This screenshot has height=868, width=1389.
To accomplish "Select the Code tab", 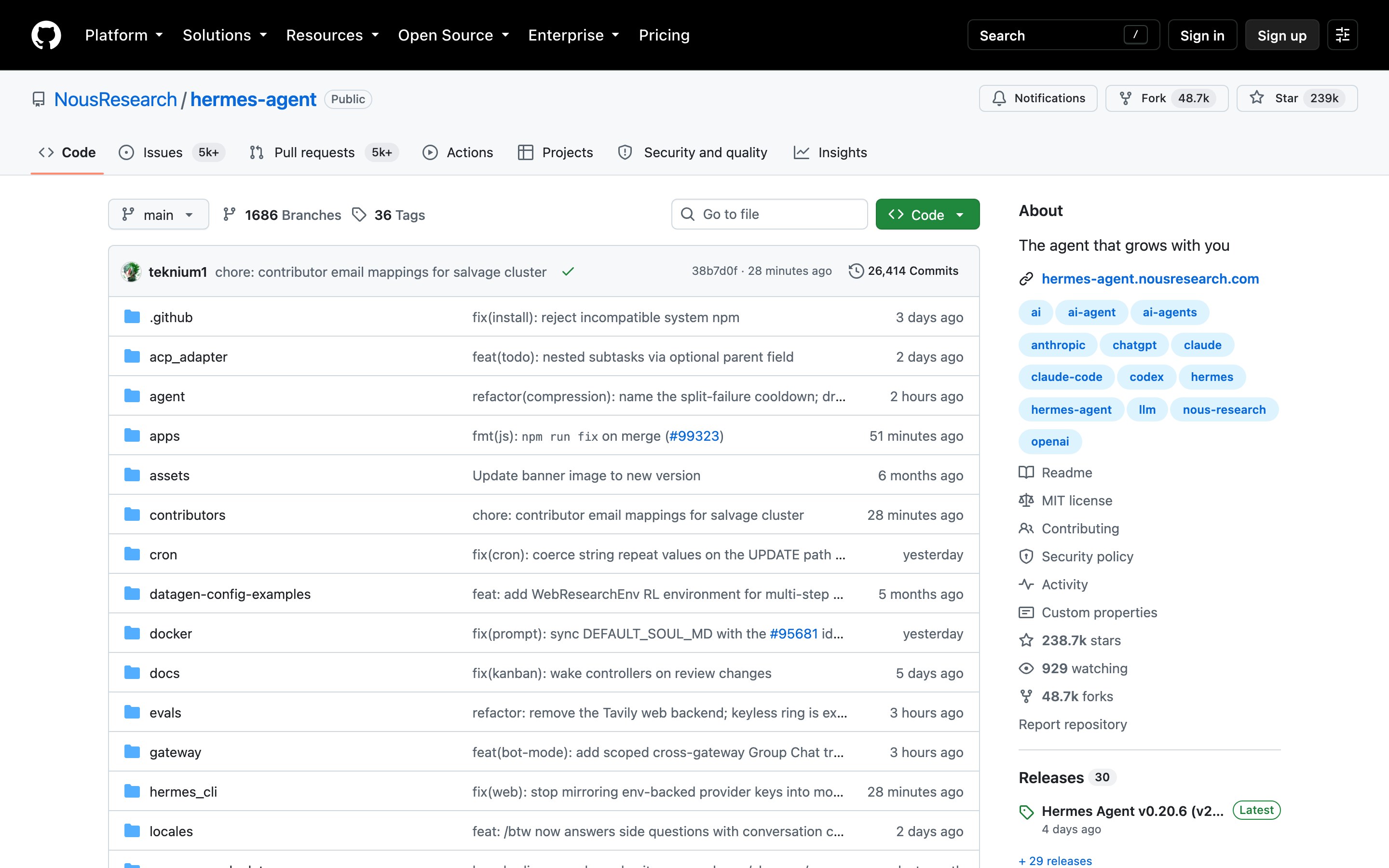I will [67, 153].
